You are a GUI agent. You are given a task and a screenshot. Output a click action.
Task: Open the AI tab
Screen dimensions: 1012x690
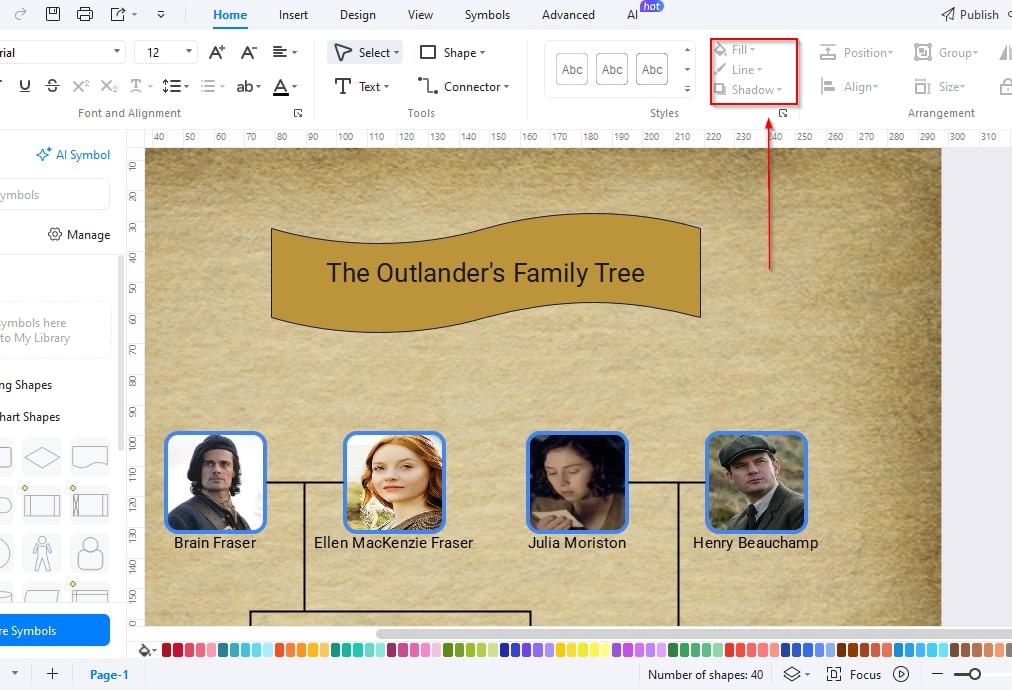click(x=632, y=14)
